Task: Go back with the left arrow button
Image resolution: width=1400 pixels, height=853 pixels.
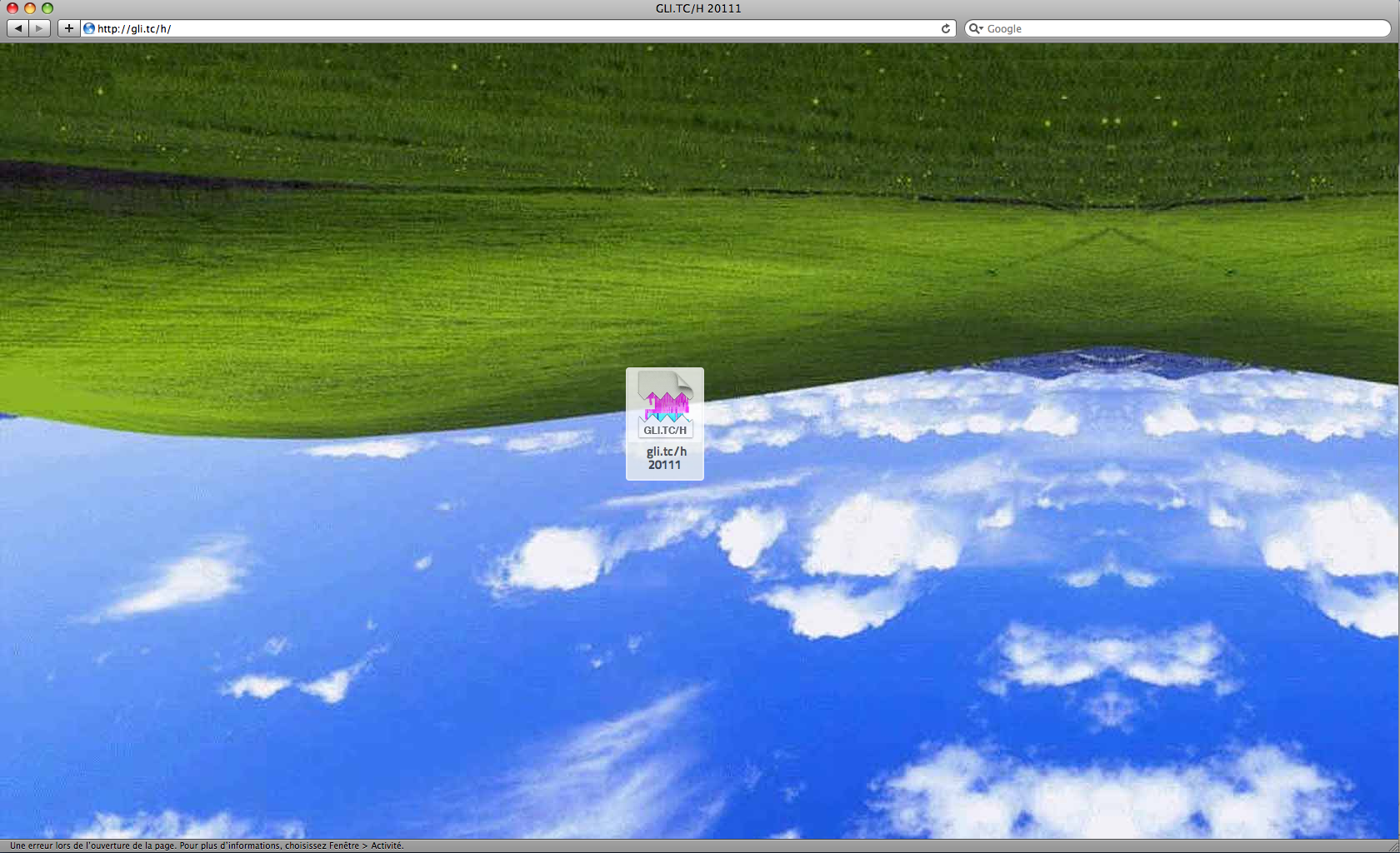Action: [17, 28]
